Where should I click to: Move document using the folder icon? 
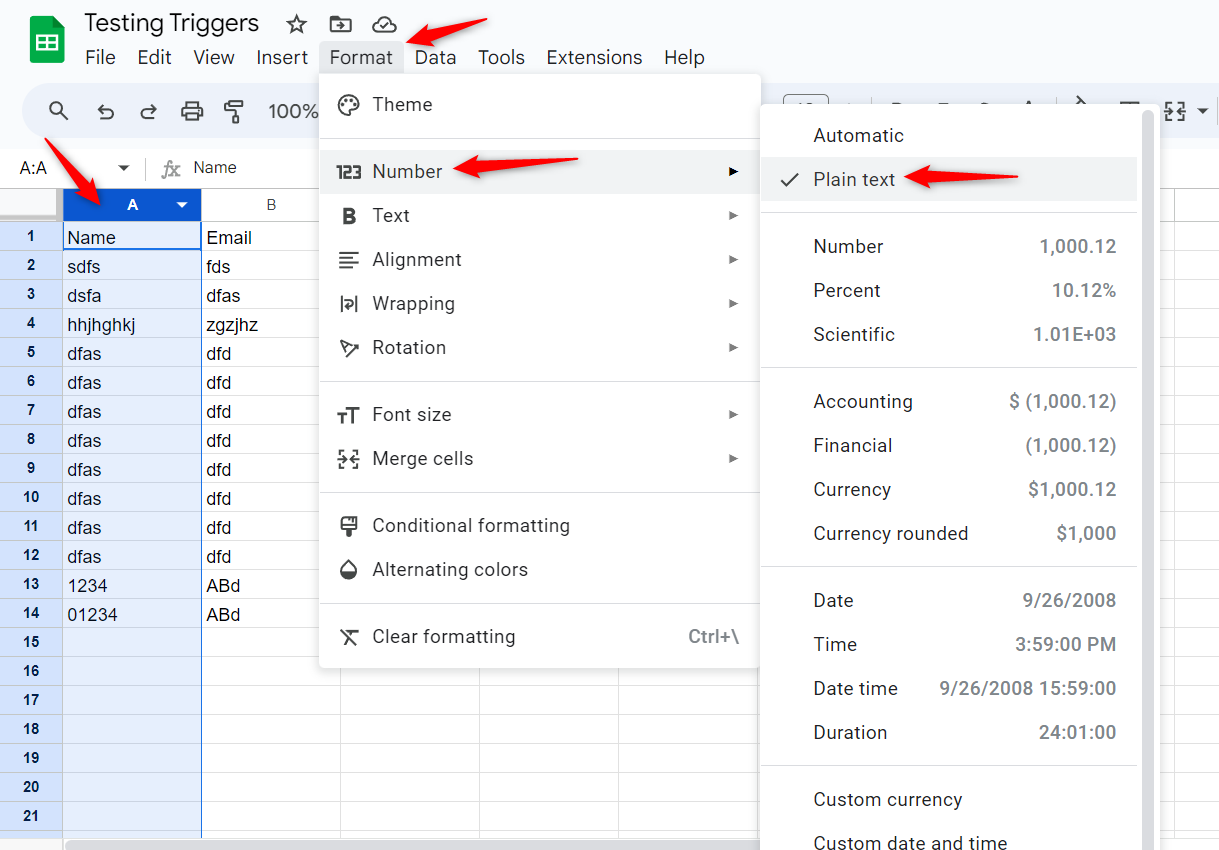pos(340,24)
